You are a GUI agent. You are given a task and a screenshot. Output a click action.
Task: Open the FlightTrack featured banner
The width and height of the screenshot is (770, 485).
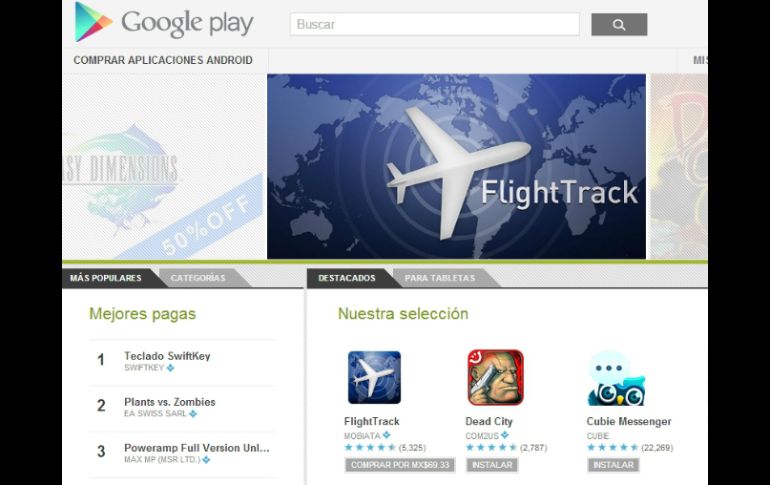pos(456,166)
